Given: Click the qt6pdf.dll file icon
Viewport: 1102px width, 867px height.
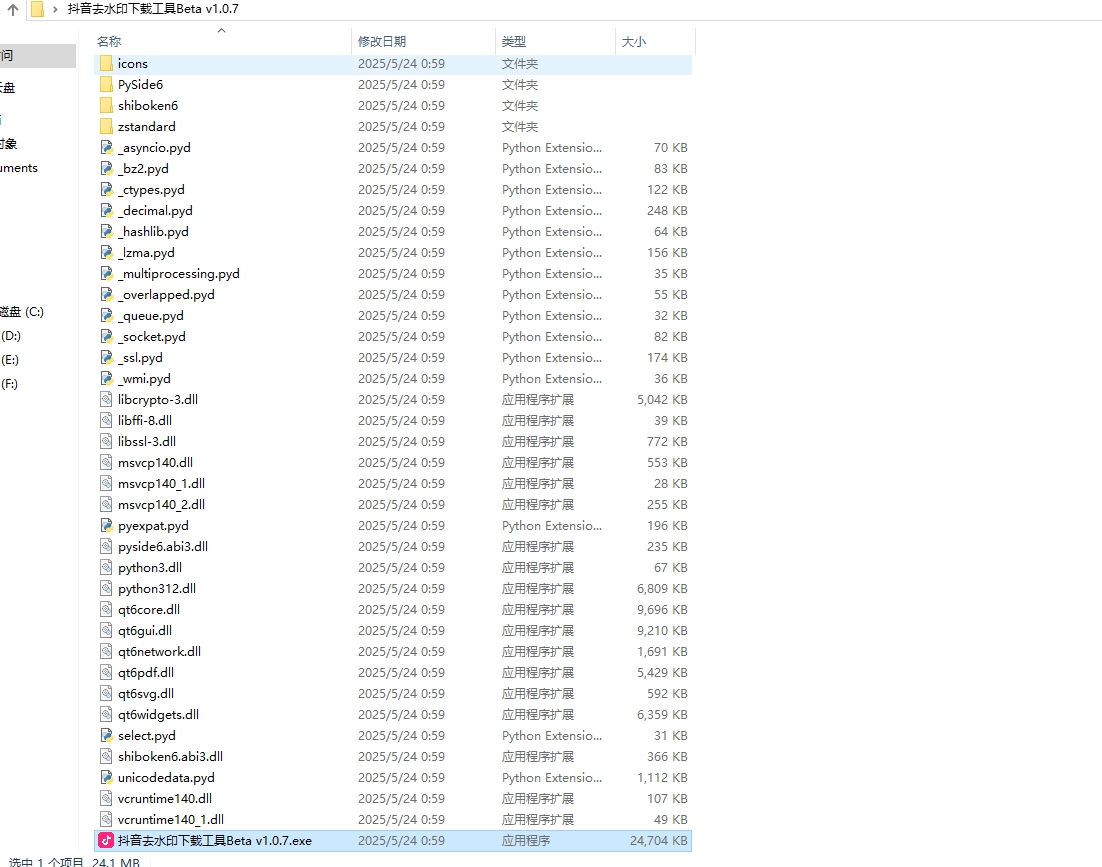Looking at the screenshot, I should coord(106,673).
